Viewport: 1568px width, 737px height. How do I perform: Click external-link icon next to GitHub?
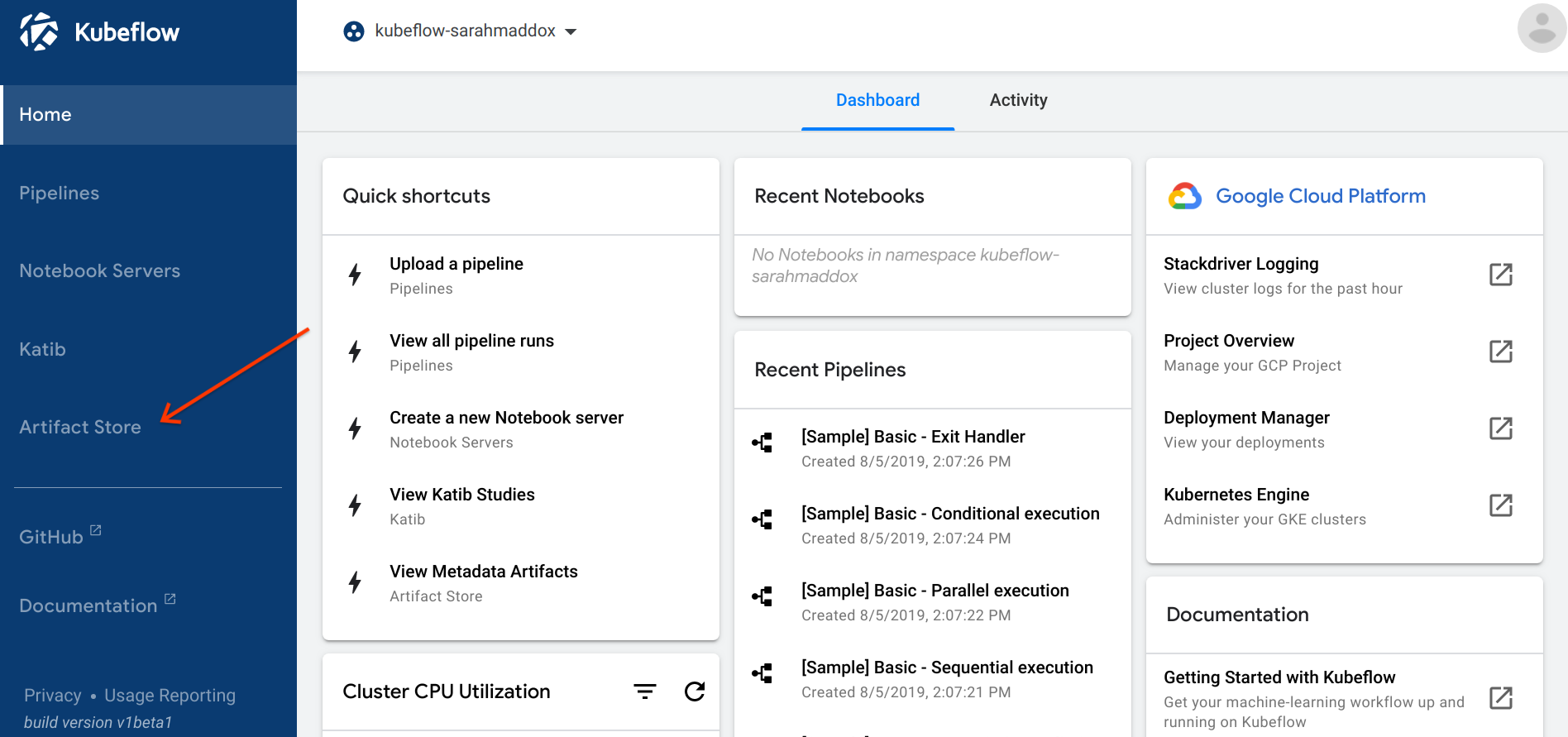(x=95, y=530)
